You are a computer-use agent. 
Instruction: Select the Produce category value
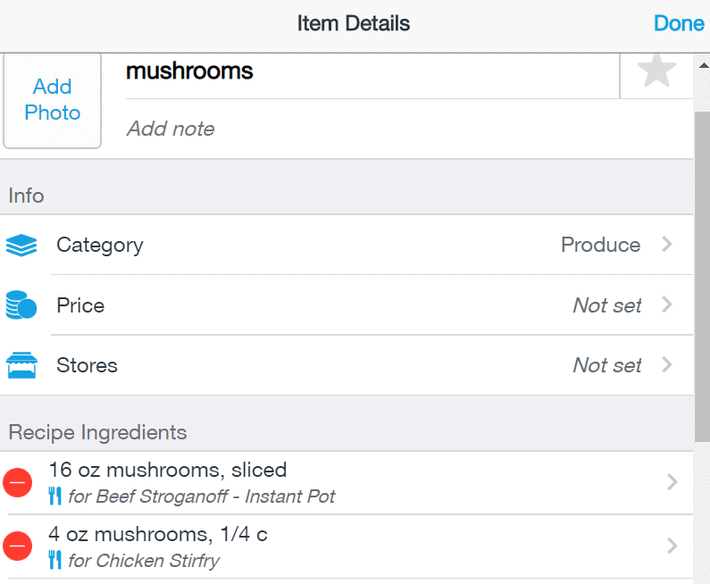coord(600,245)
